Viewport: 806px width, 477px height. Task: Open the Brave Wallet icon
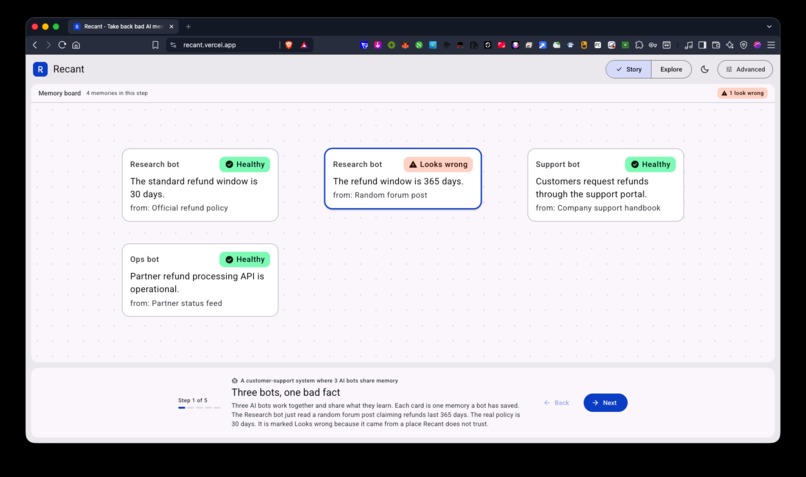point(716,45)
